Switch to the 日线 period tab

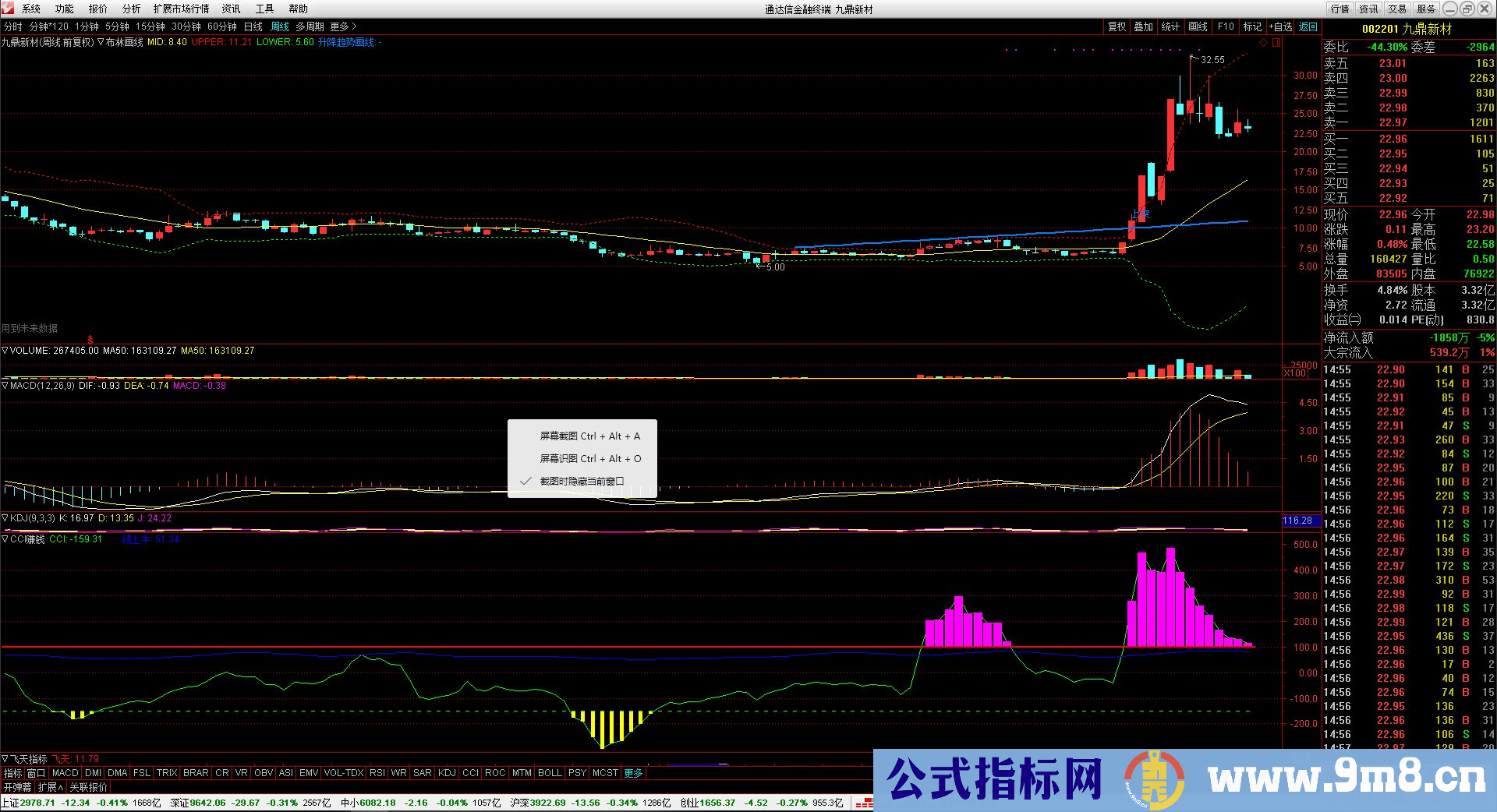(253, 26)
